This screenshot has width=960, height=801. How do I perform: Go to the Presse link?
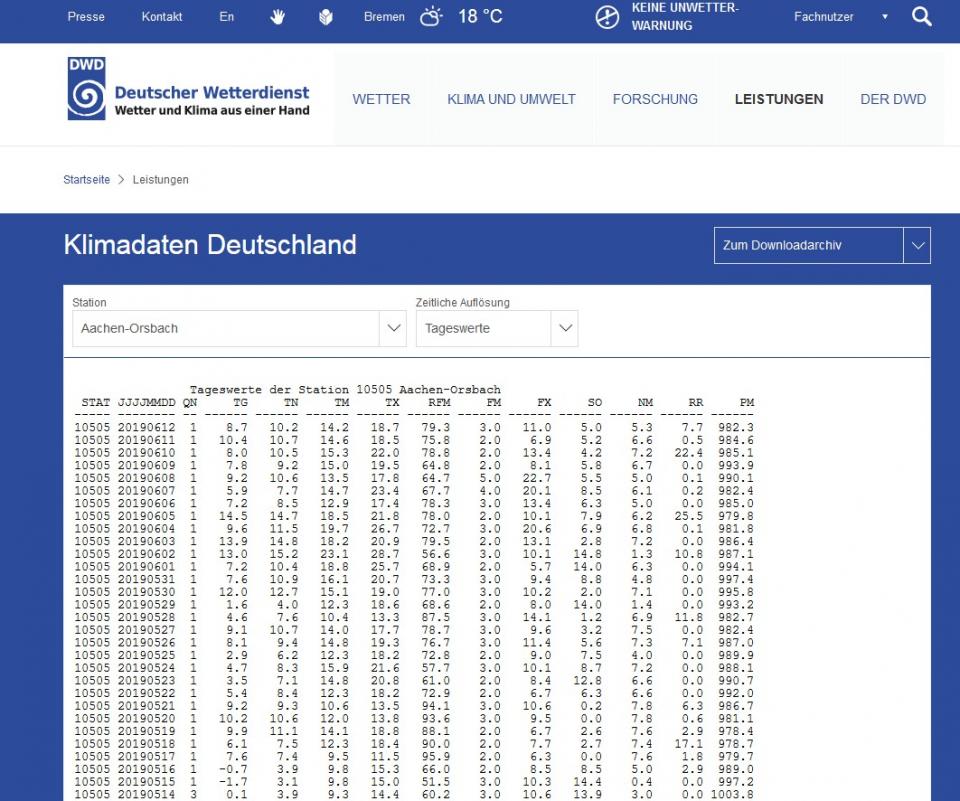click(x=86, y=17)
